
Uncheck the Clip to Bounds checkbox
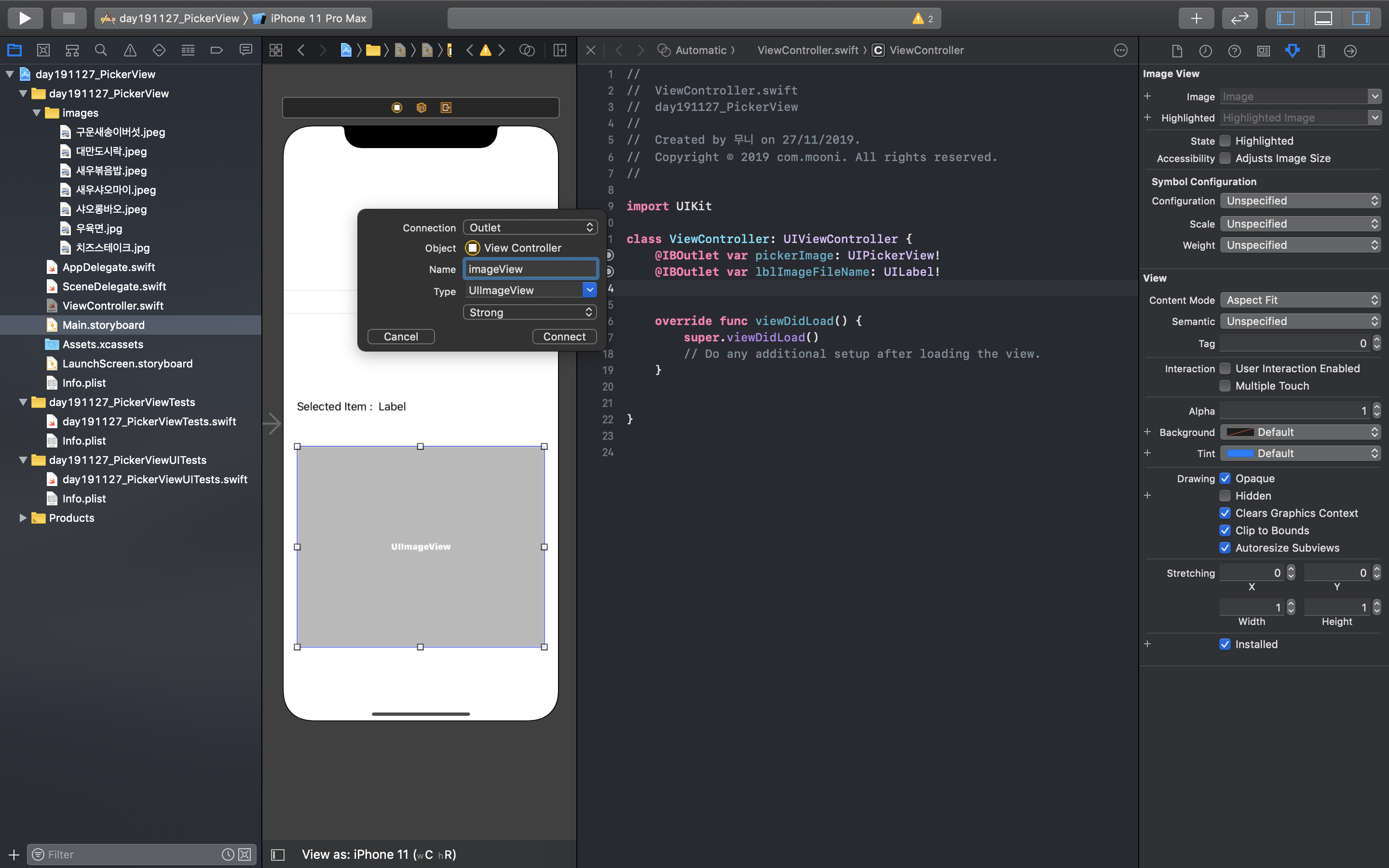coord(1225,530)
